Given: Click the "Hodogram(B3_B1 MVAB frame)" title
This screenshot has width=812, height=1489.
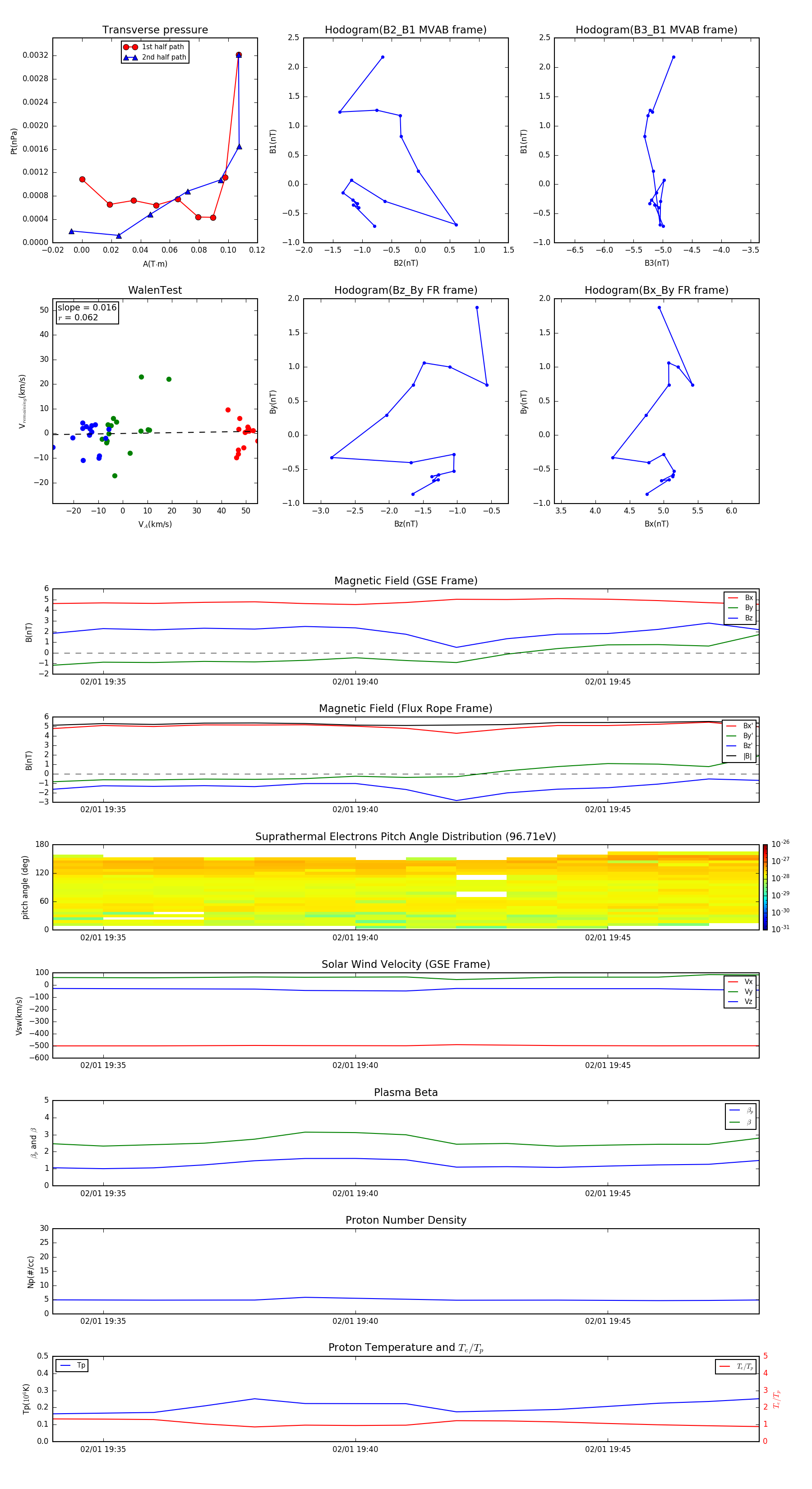Looking at the screenshot, I should point(656,30).
